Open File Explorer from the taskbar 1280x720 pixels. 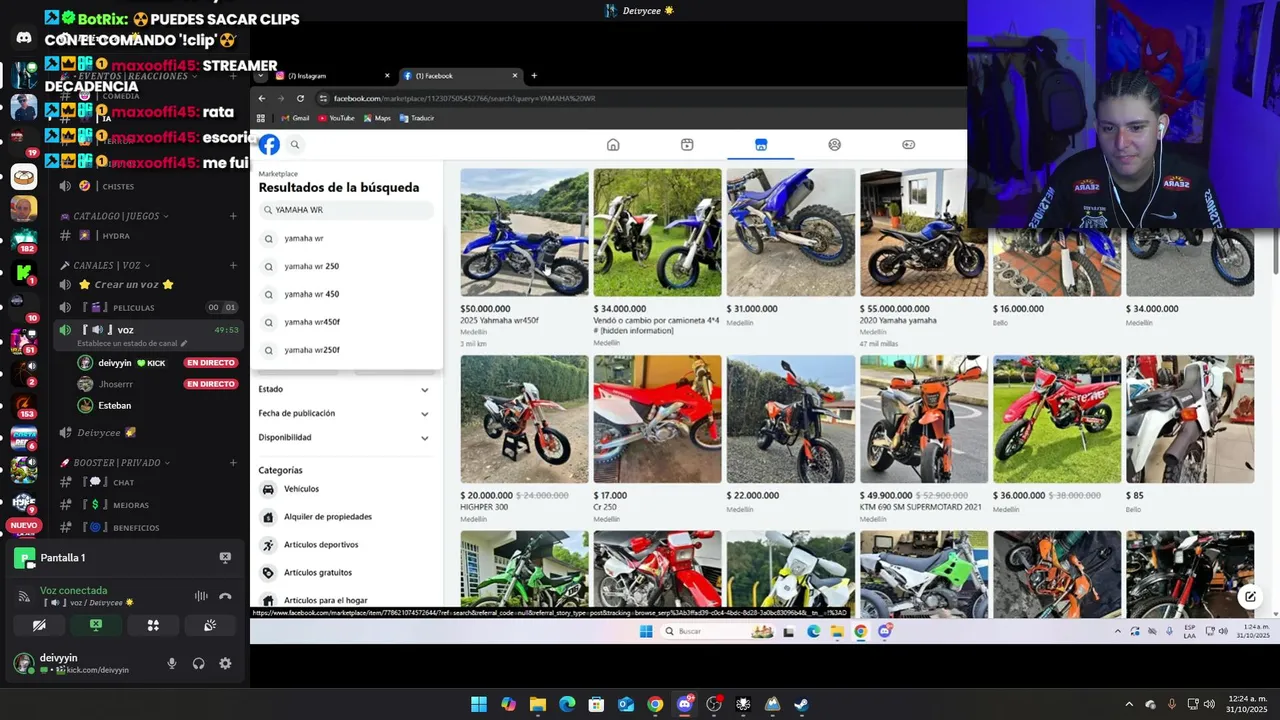point(538,704)
